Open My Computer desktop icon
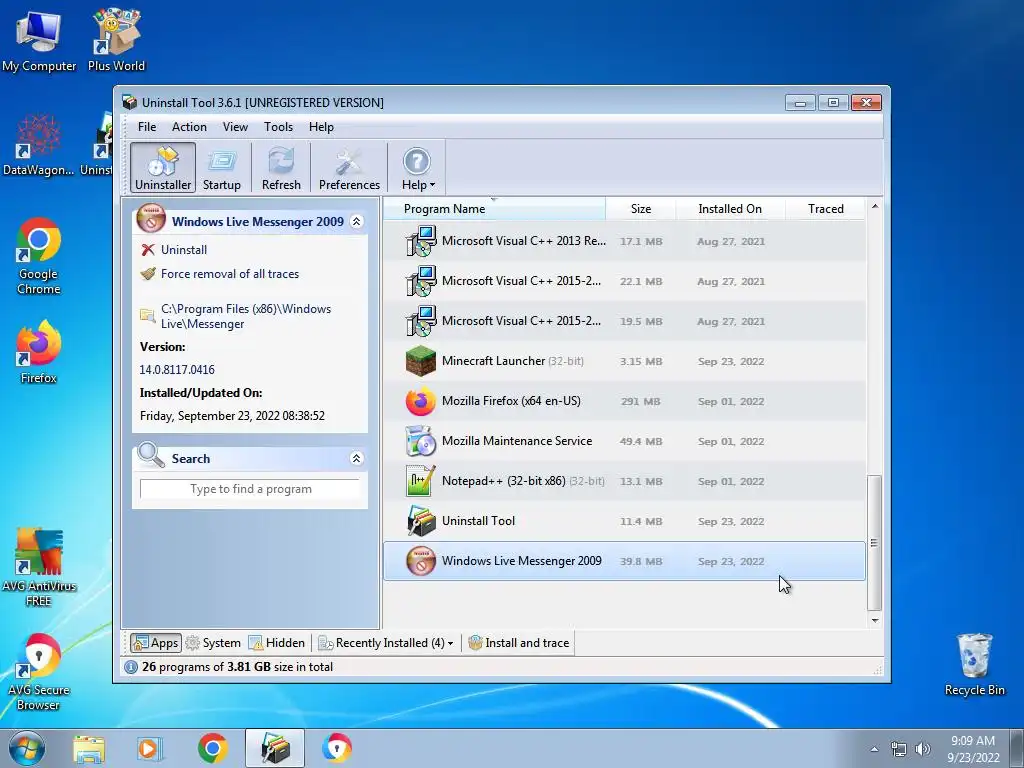The width and height of the screenshot is (1024, 768). point(39,41)
